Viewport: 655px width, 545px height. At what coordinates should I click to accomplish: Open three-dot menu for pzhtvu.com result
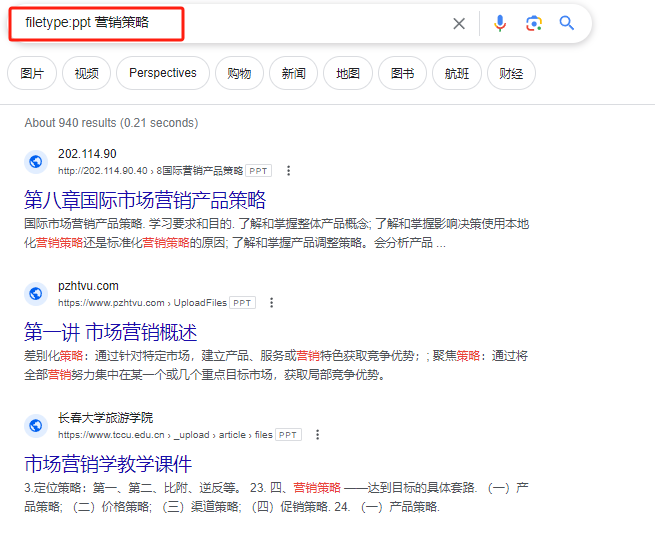[x=272, y=303]
